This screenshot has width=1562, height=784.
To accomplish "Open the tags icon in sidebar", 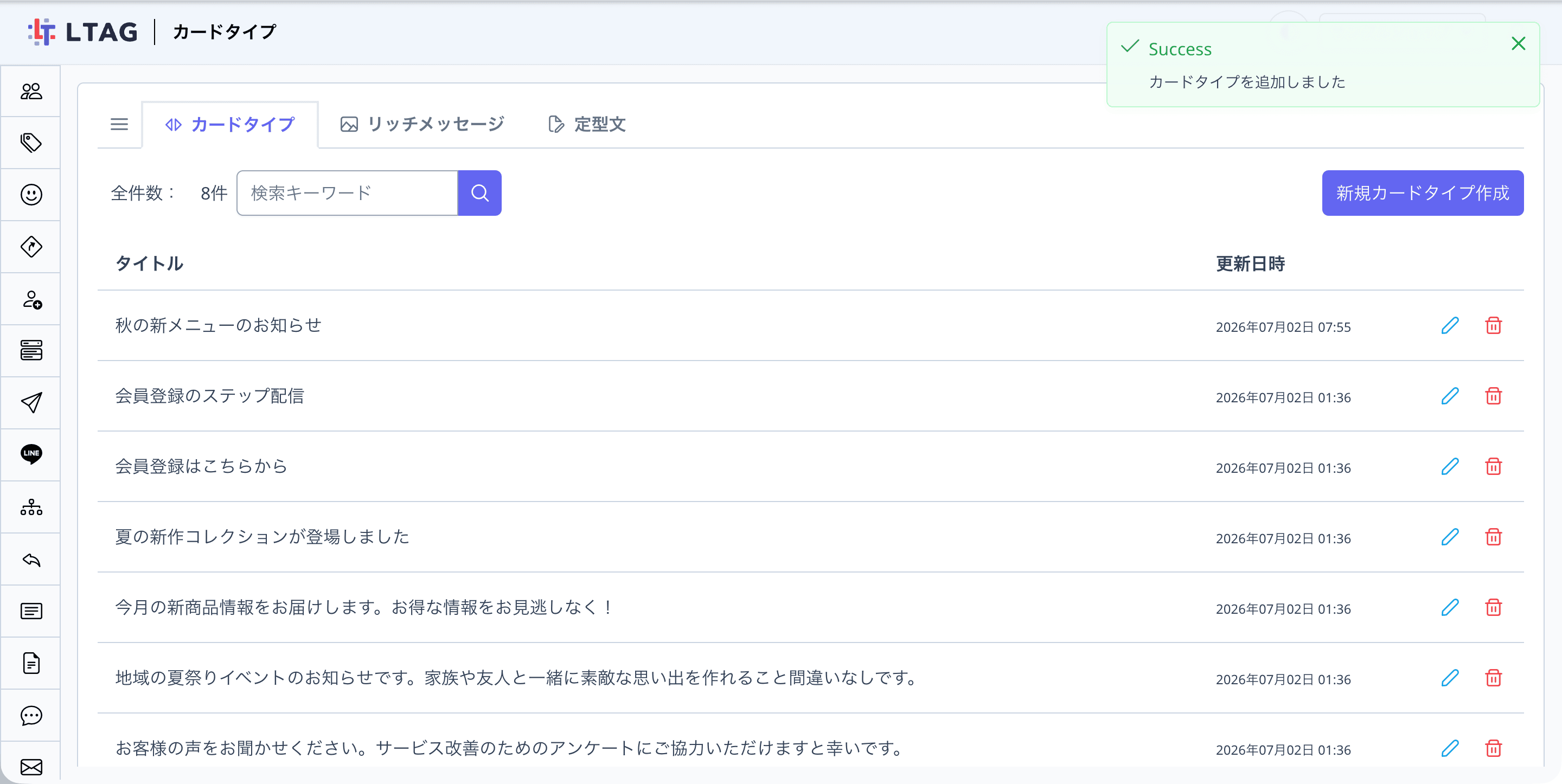I will click(x=31, y=143).
